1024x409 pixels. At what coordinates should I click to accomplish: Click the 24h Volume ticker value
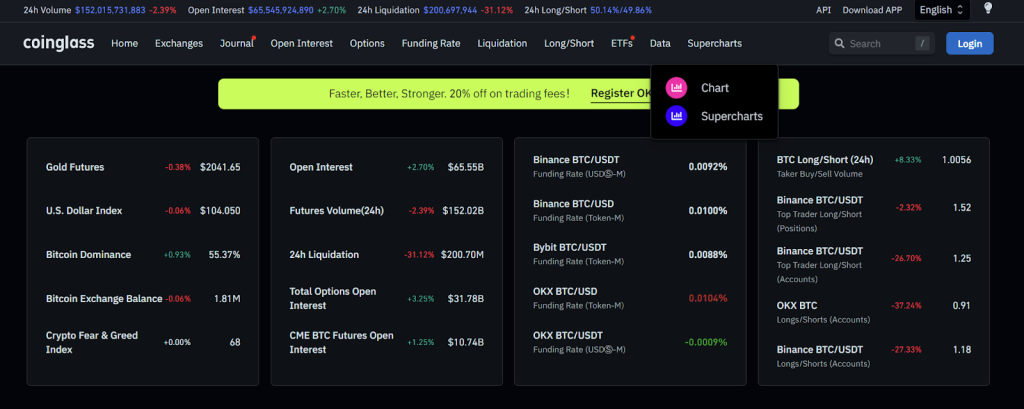(x=110, y=10)
